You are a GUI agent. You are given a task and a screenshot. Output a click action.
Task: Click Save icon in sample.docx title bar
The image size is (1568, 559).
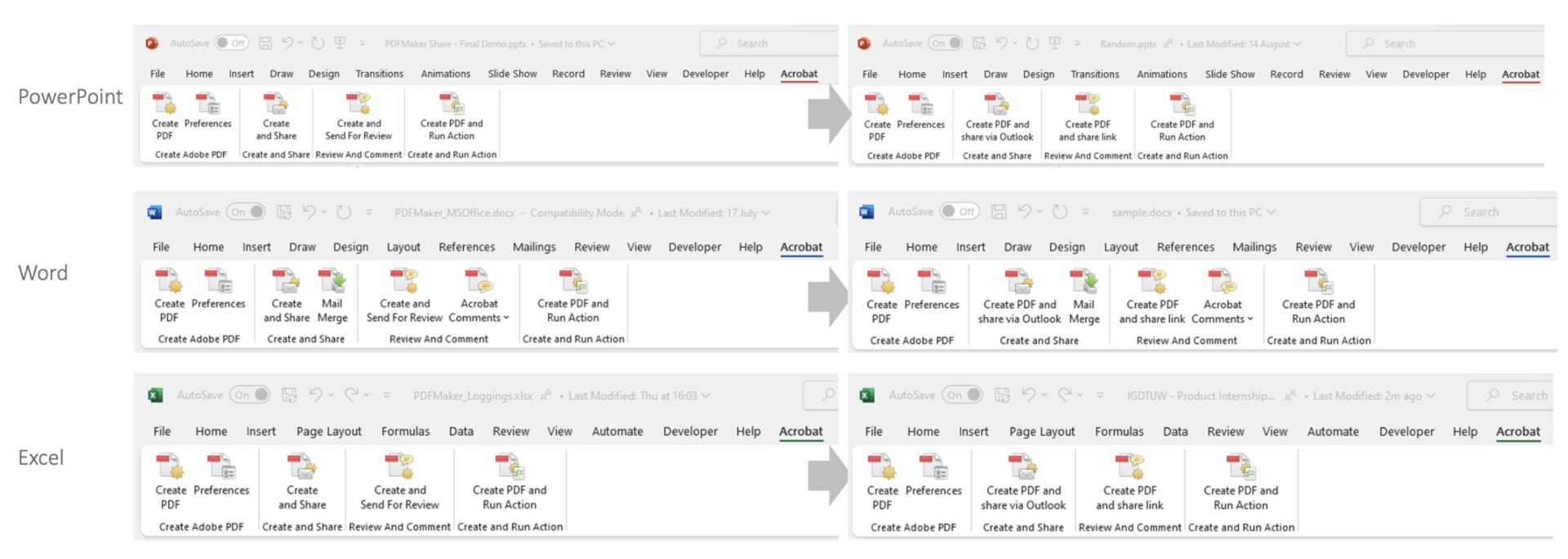(x=998, y=212)
